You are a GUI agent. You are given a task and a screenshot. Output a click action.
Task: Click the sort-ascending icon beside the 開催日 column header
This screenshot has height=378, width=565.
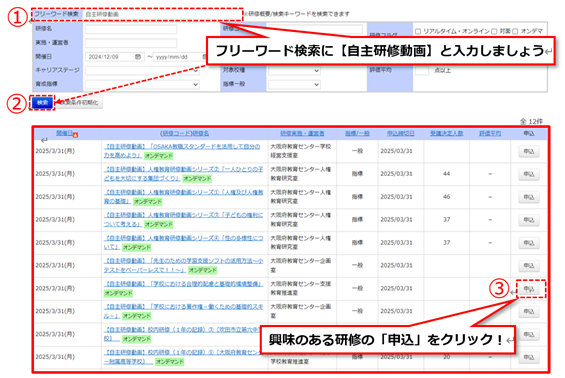pos(75,135)
